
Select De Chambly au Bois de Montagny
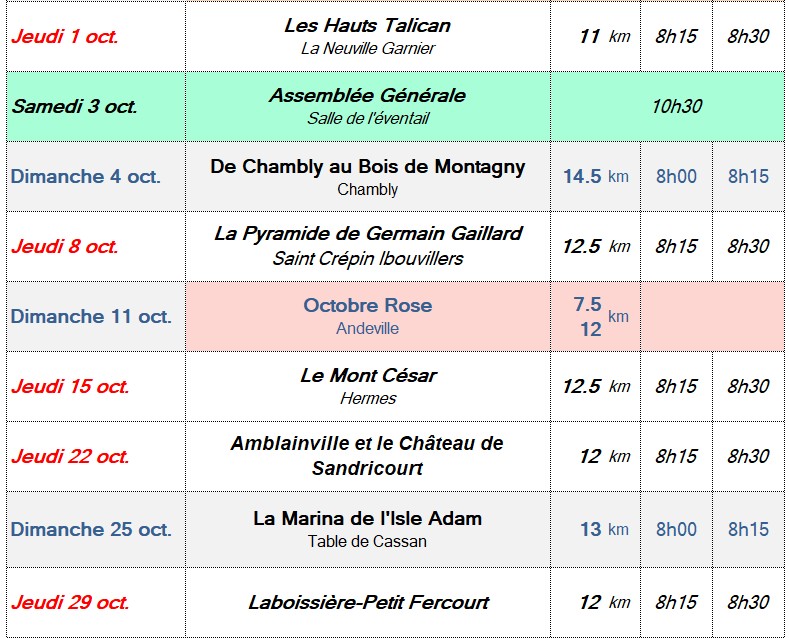(x=367, y=167)
